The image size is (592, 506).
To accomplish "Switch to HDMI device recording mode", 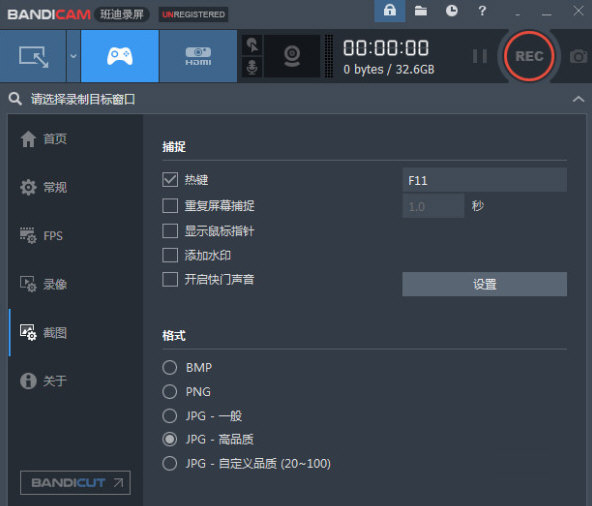I will pos(198,56).
